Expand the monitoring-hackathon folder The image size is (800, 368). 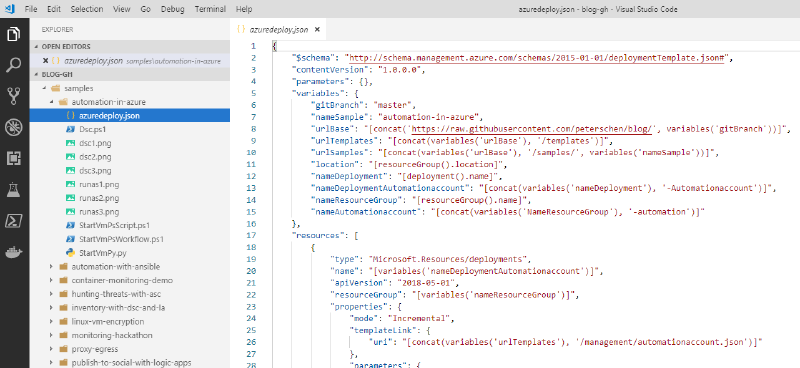pyautogui.click(x=52, y=335)
